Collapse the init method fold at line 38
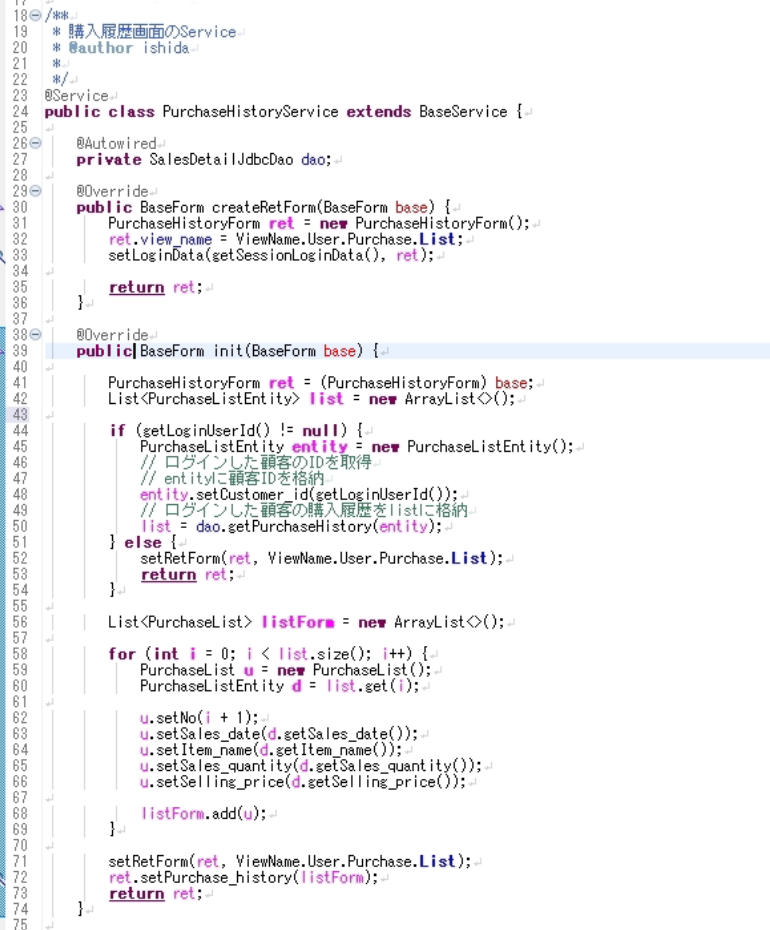Viewport: 770px width, 930px height. (35, 335)
